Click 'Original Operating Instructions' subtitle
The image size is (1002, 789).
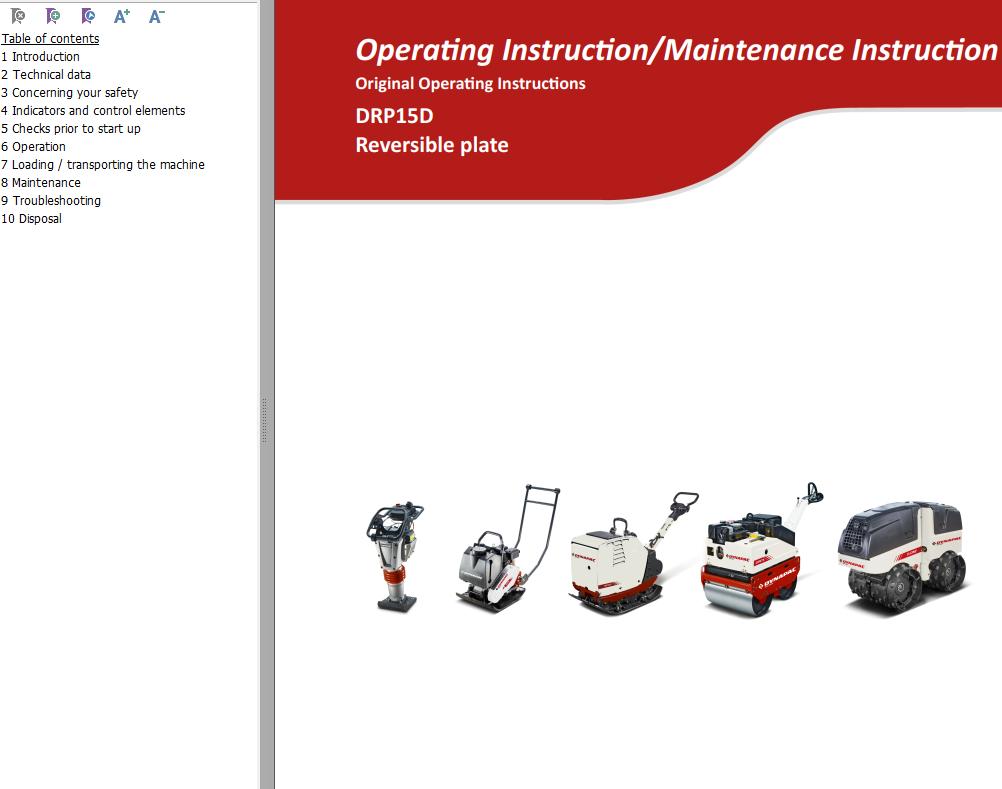pyautogui.click(x=470, y=84)
